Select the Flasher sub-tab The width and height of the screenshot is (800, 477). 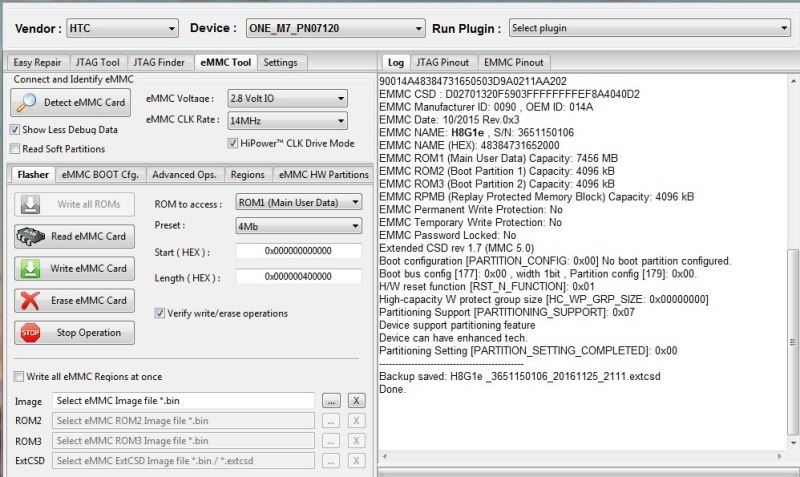[x=33, y=174]
